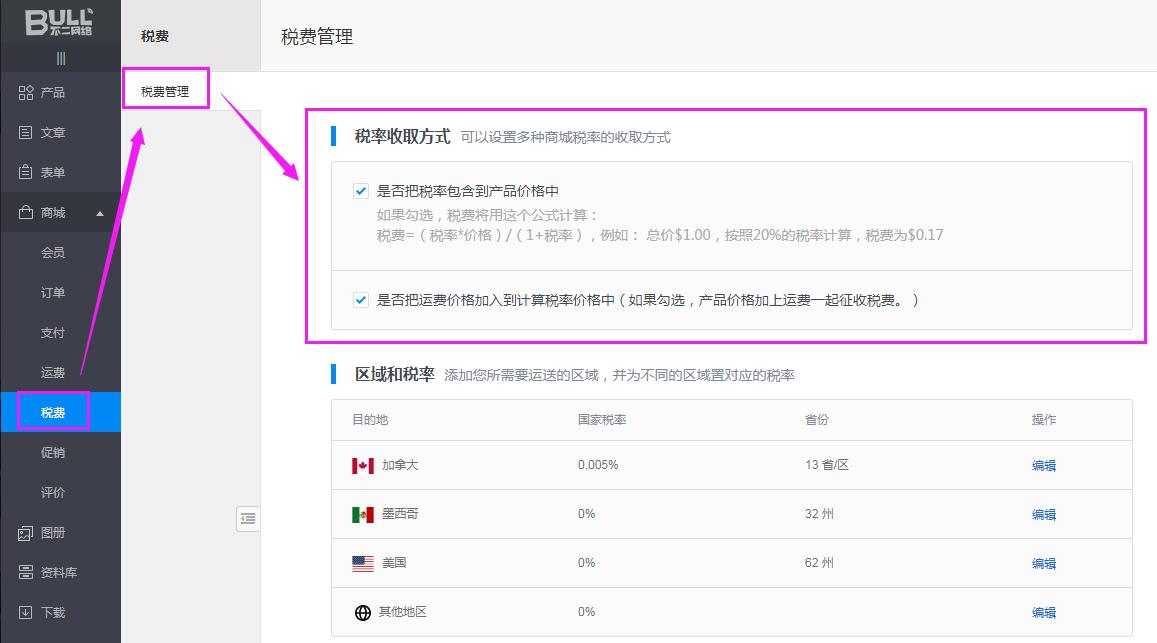Collapse the 商城 mall menu section
Viewport: 1157px width, 643px height.
99,213
